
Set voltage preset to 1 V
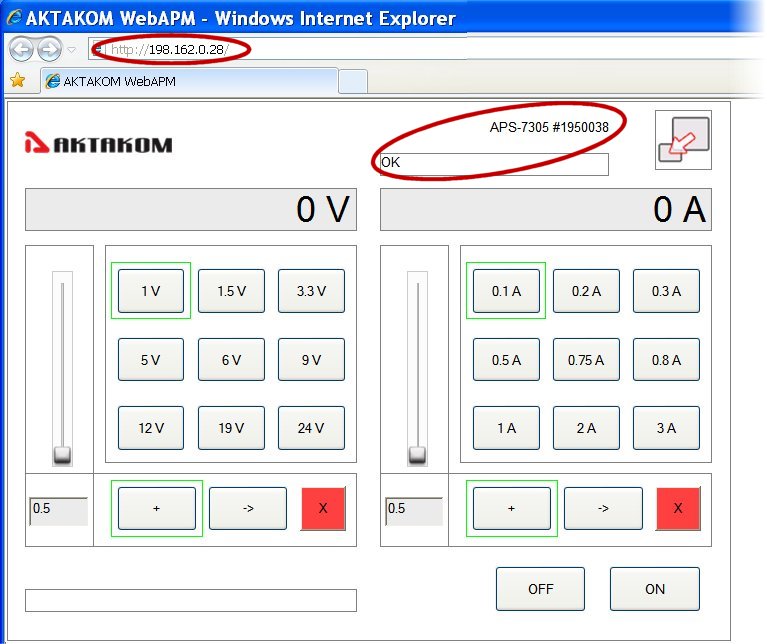click(151, 291)
